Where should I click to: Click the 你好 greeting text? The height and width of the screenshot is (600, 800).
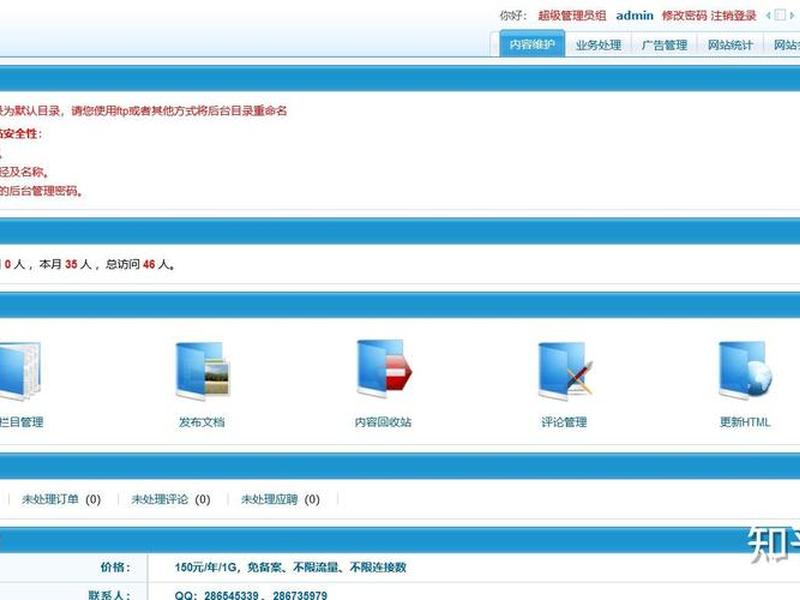[x=513, y=16]
